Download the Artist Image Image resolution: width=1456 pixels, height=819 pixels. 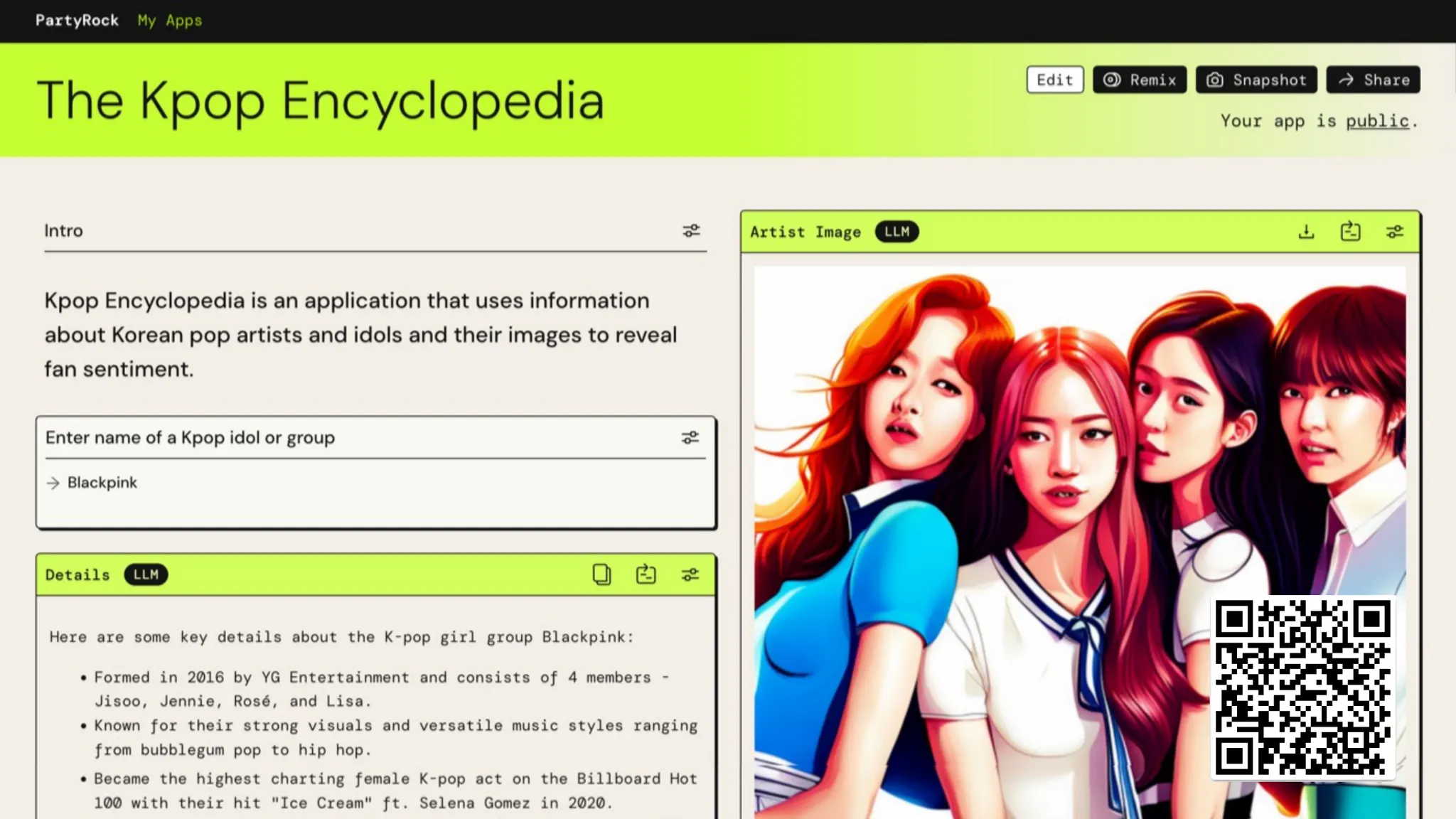click(x=1306, y=232)
